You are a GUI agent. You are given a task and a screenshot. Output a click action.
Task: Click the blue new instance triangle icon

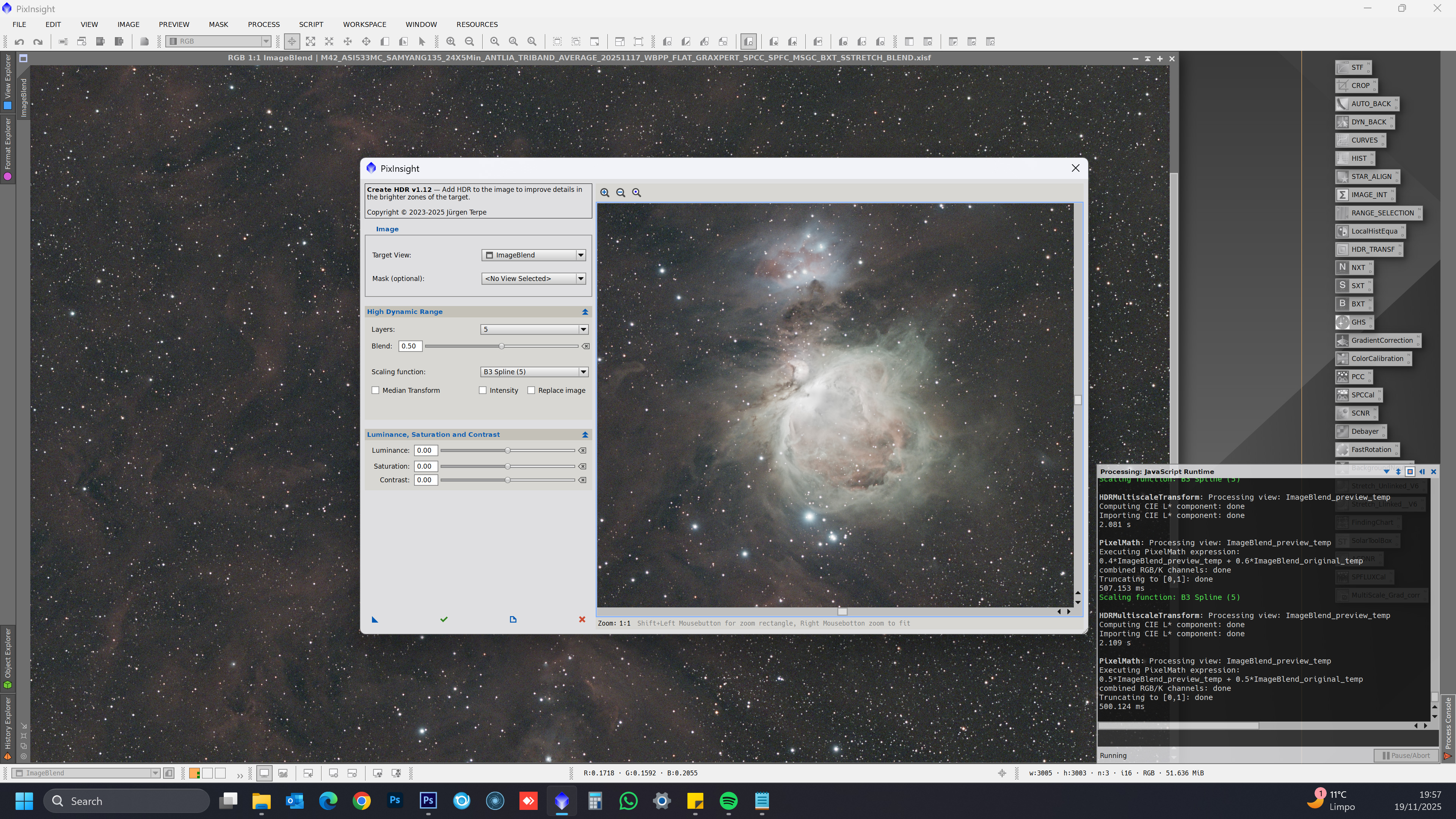(375, 620)
